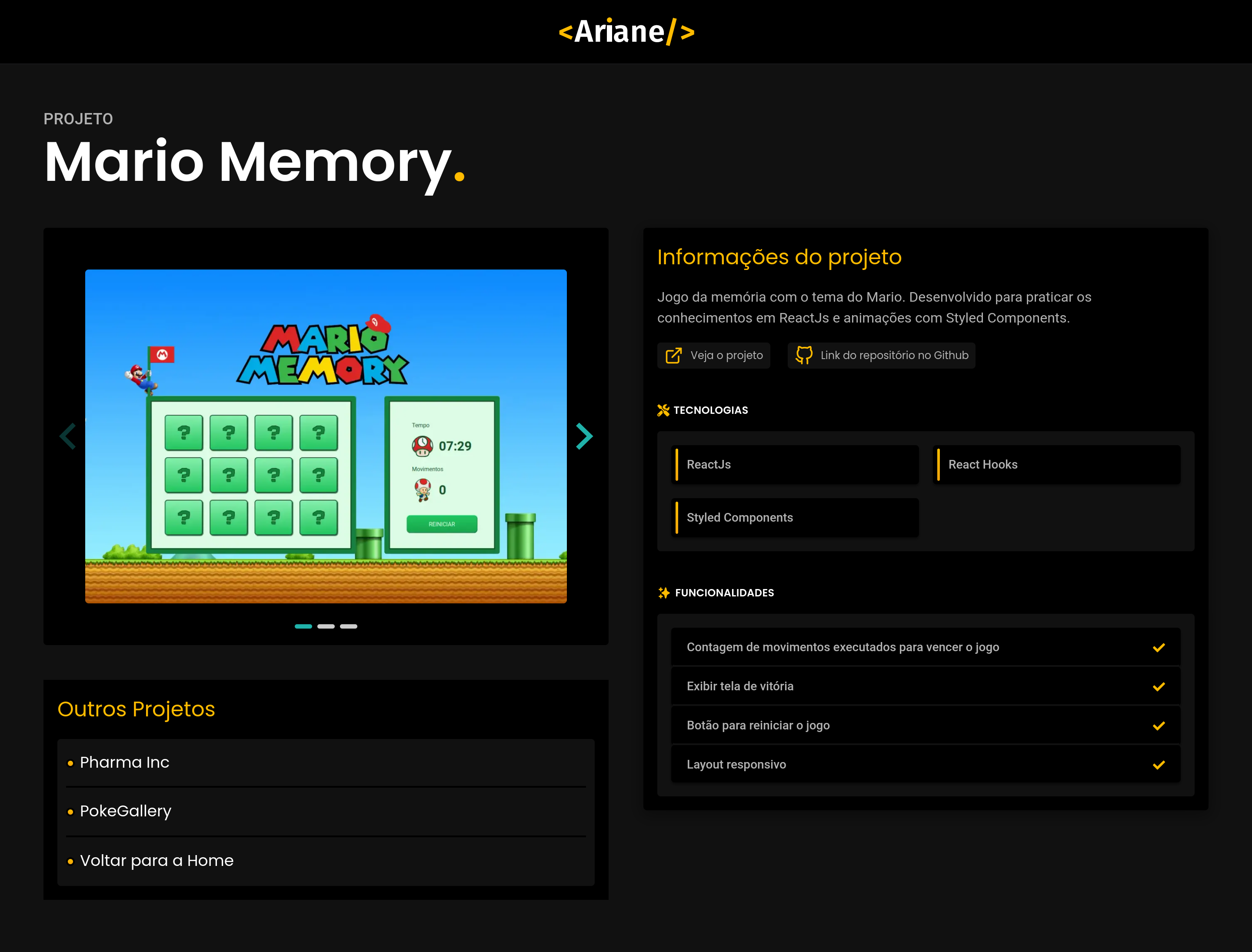This screenshot has height=952, width=1252.
Task: Click the FUNCIONALIDADES section label
Action: (x=724, y=593)
